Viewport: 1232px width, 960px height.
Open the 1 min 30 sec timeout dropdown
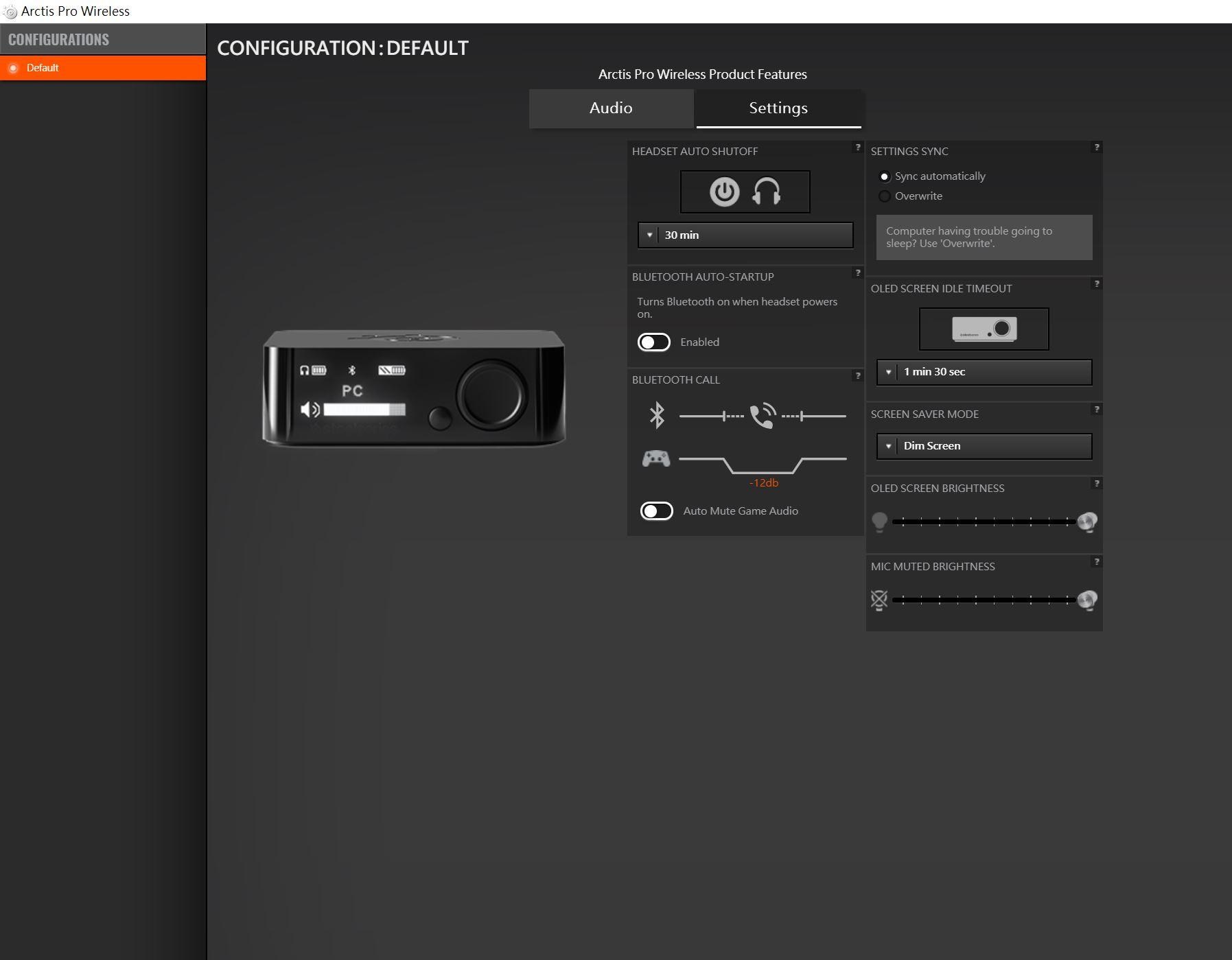984,371
